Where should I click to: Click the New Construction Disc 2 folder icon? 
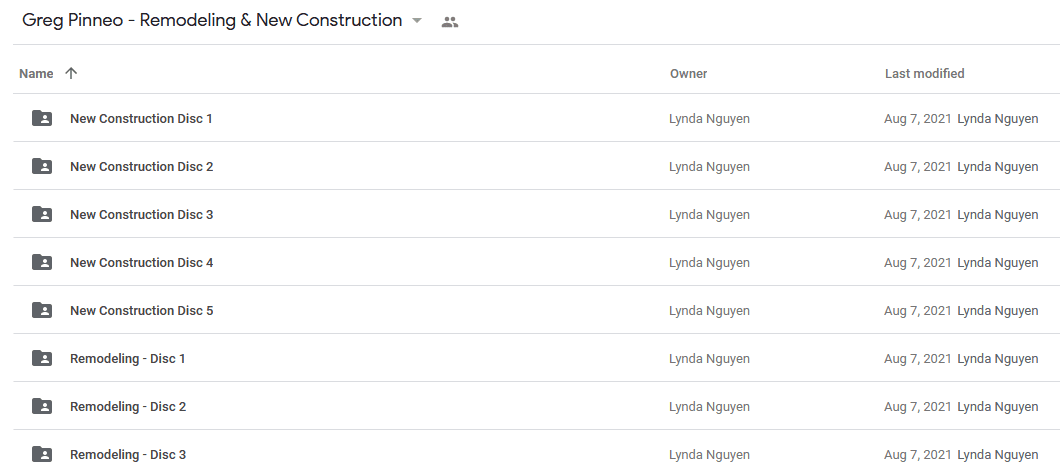coord(42,166)
